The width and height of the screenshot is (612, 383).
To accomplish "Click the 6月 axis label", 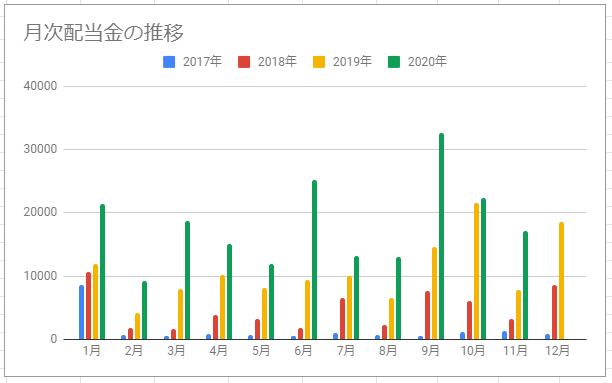I will (303, 351).
